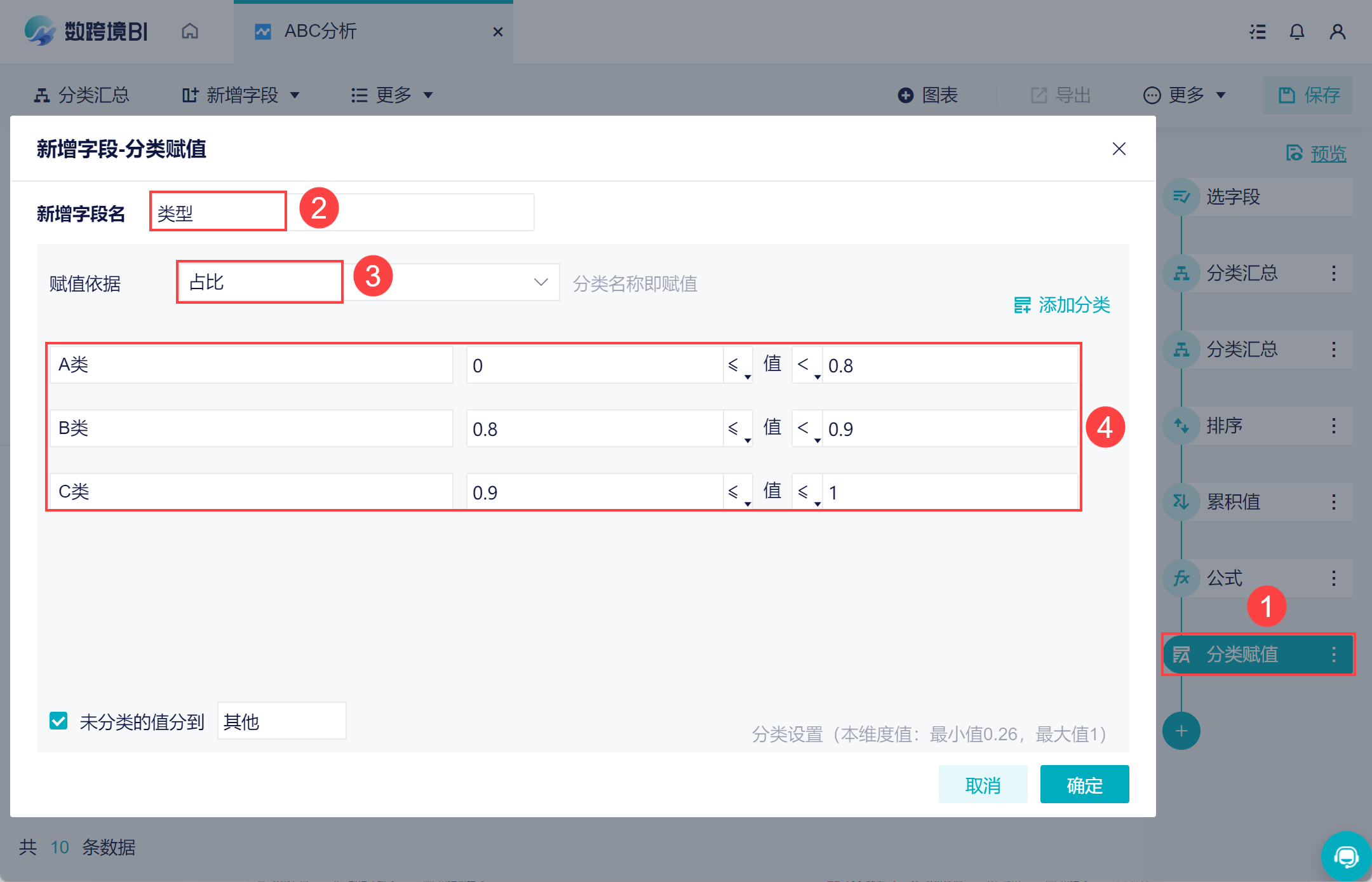Open options menu for 公式 step
This screenshot has width=1372, height=882.
pyautogui.click(x=1333, y=578)
